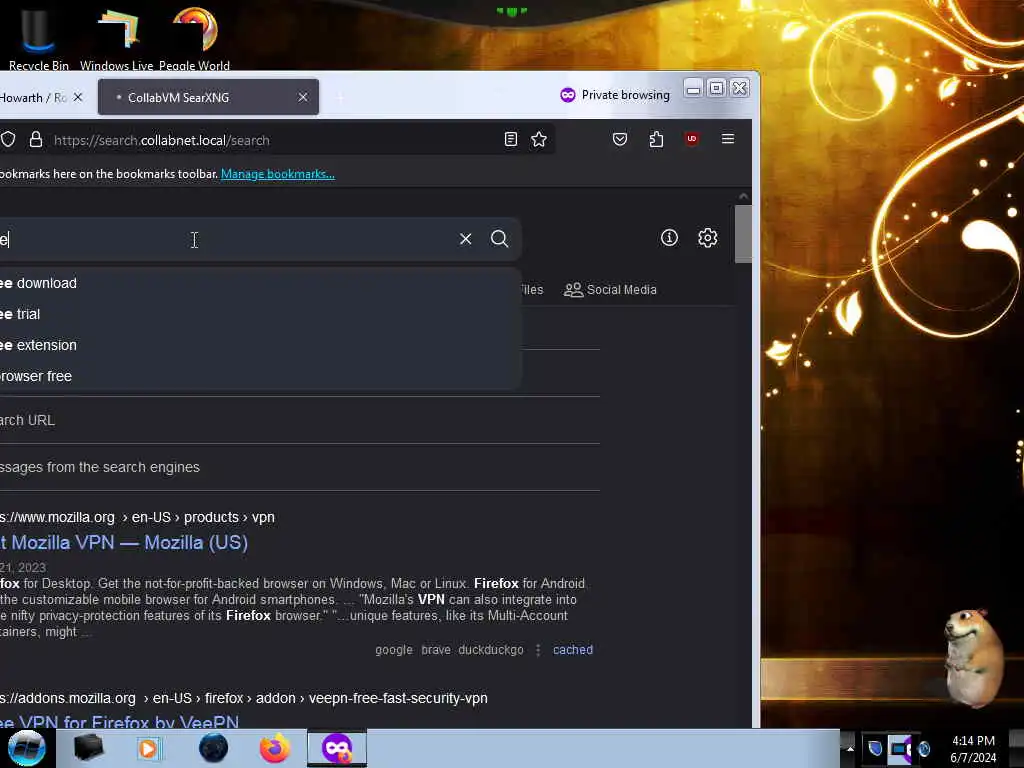The height and width of the screenshot is (768, 1024).
Task: Submit search with magnifier icon
Action: tap(500, 239)
